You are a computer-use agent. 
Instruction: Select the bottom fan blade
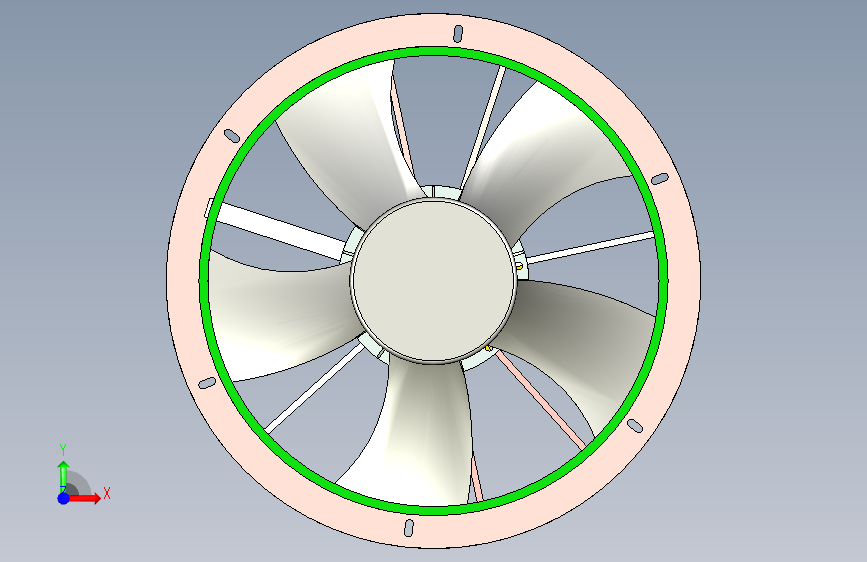click(x=423, y=437)
